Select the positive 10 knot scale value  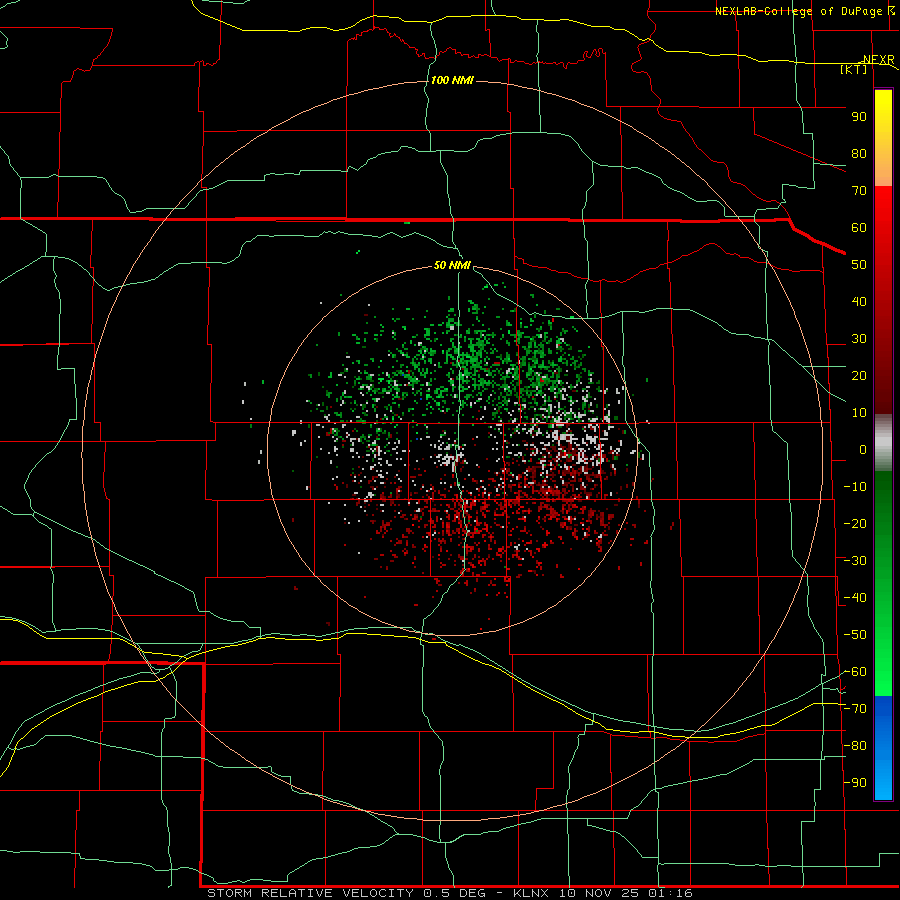coord(859,413)
